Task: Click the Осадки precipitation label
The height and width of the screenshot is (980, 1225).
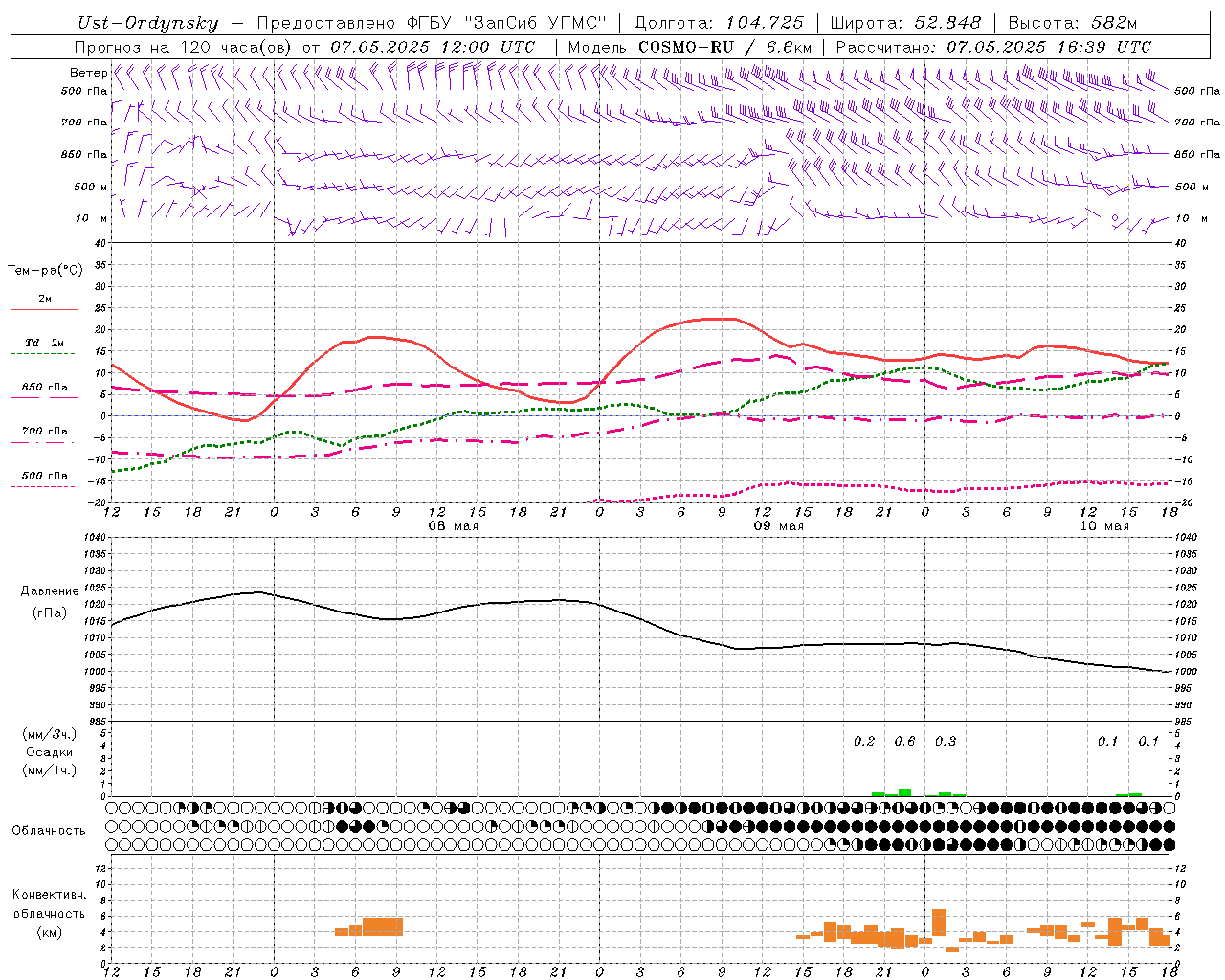Action: coord(49,752)
